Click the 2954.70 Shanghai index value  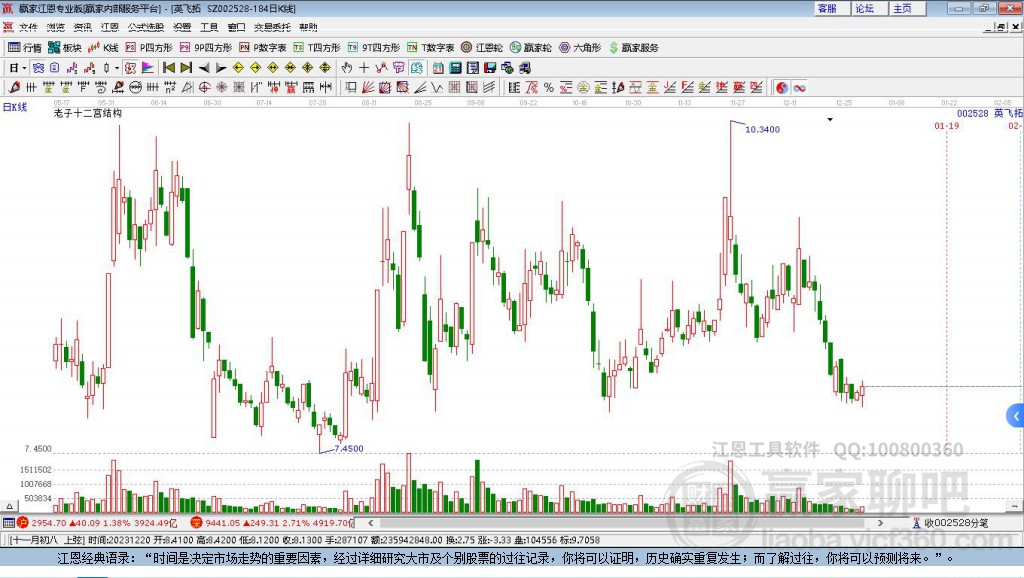49,523
